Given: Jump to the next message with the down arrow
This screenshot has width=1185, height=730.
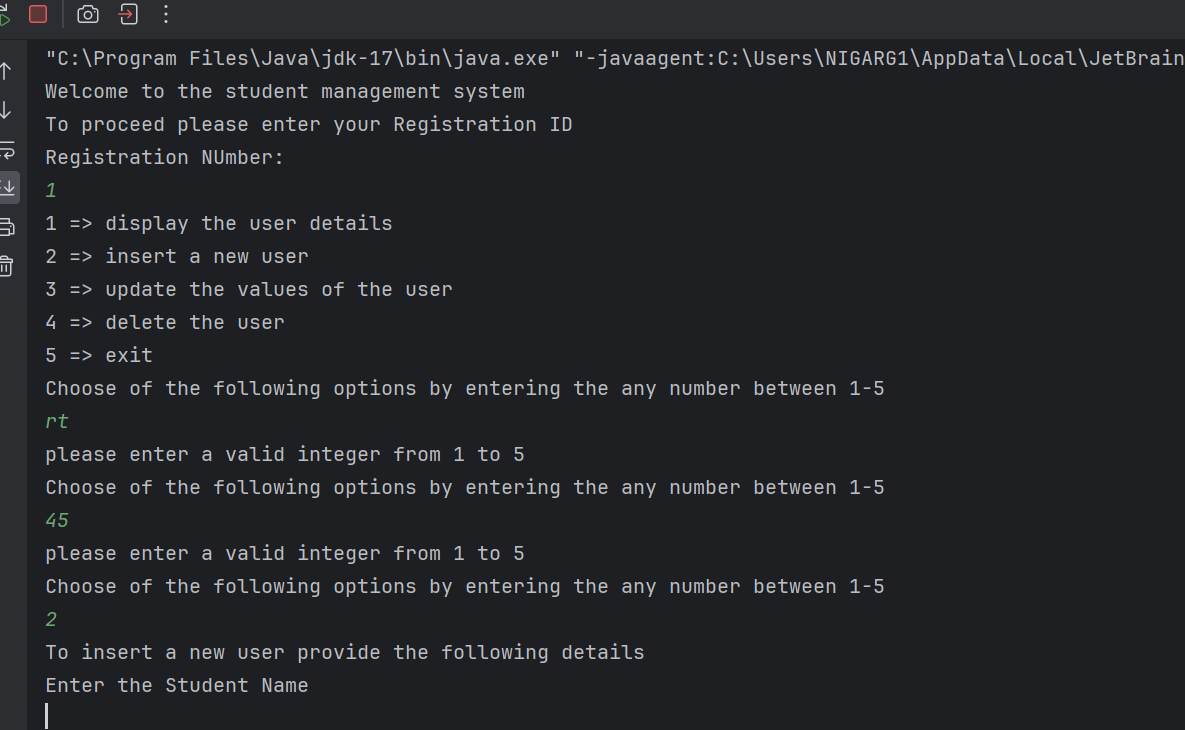Looking at the screenshot, I should (x=11, y=112).
